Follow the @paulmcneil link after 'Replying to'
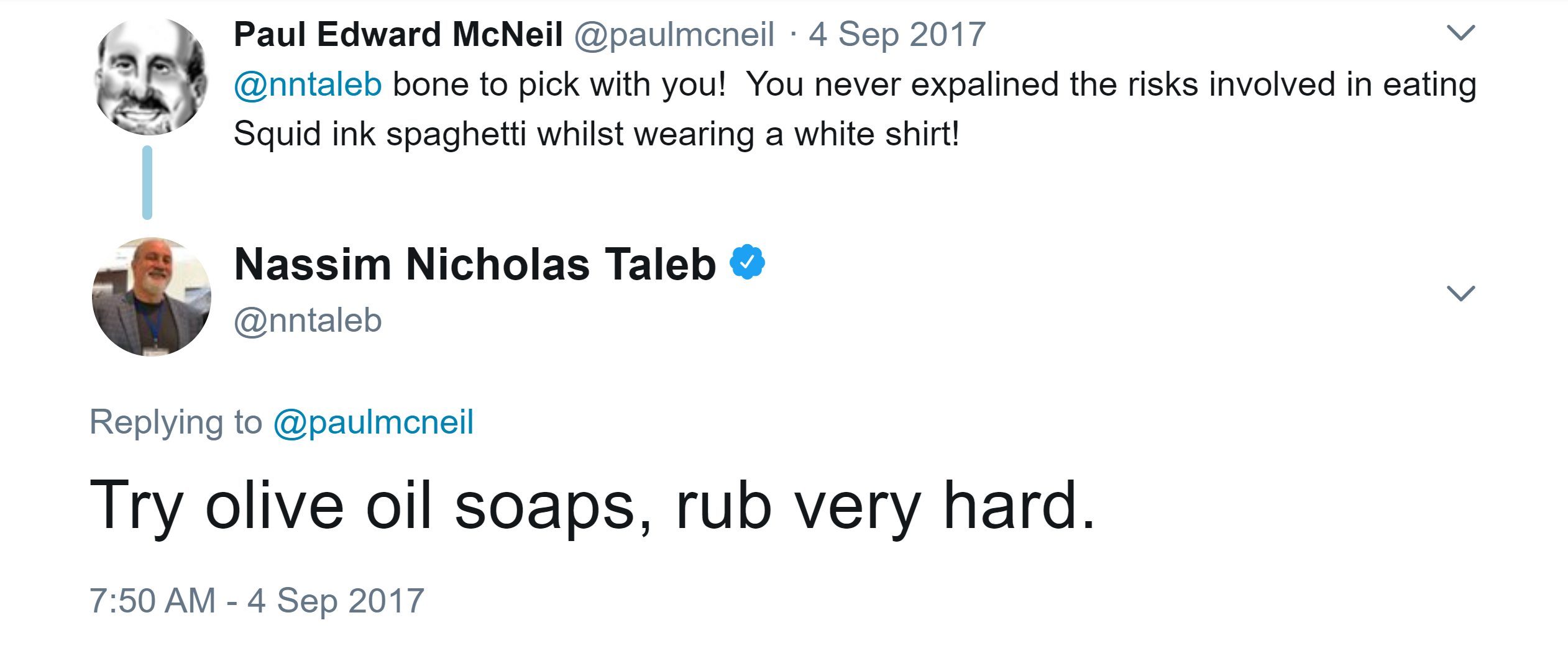The height and width of the screenshot is (651, 1568). point(374,422)
